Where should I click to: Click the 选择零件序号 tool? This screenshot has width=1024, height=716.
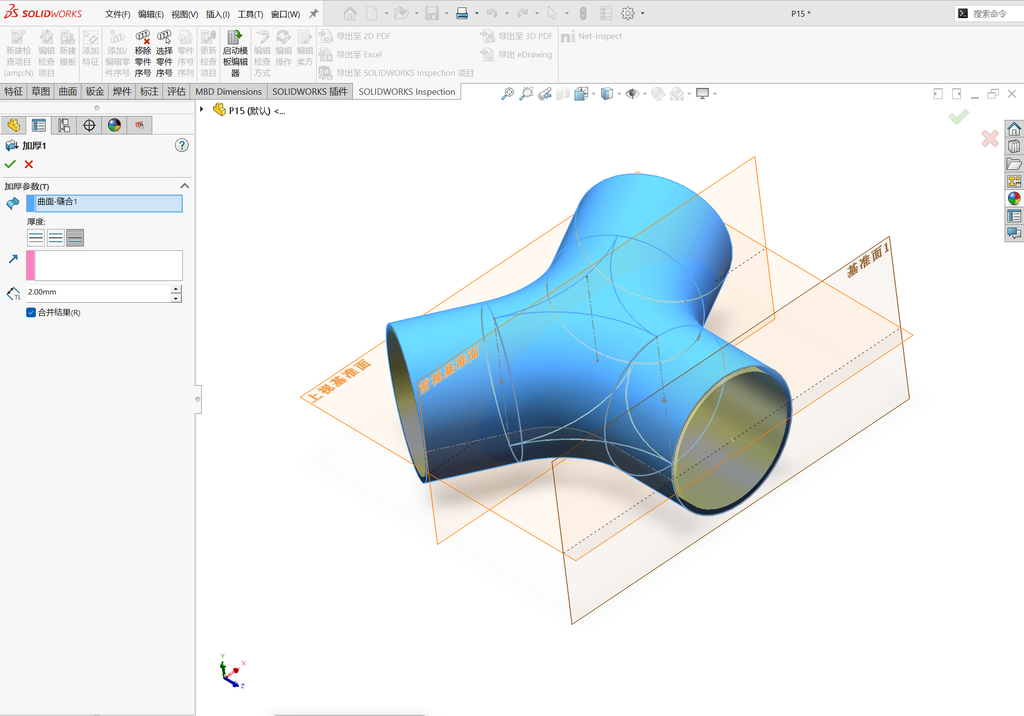click(164, 54)
